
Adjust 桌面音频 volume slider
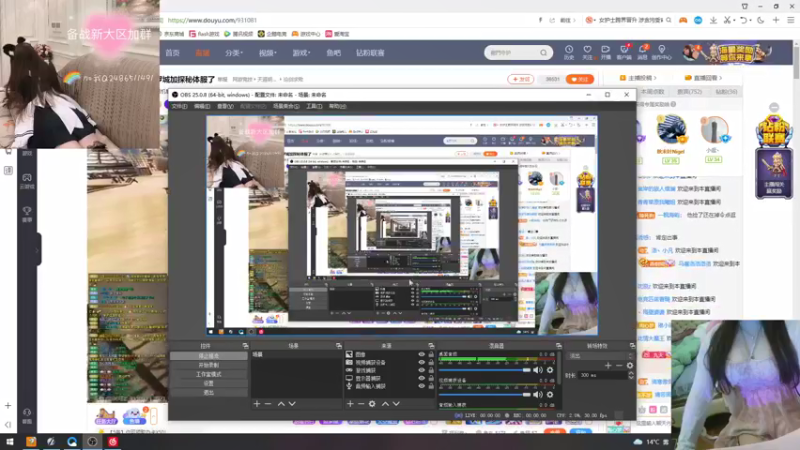[x=485, y=370]
